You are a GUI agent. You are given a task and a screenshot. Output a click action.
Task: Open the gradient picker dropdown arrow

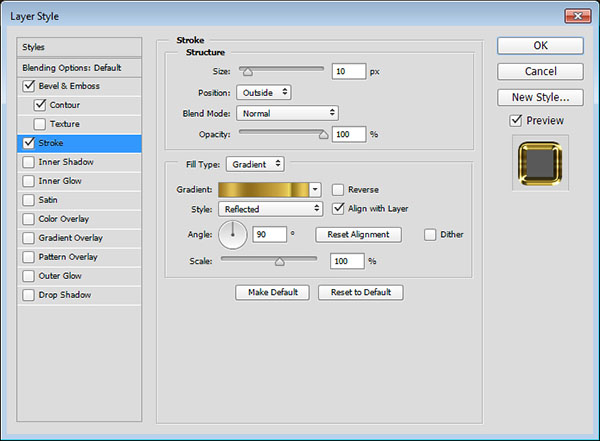pos(315,188)
